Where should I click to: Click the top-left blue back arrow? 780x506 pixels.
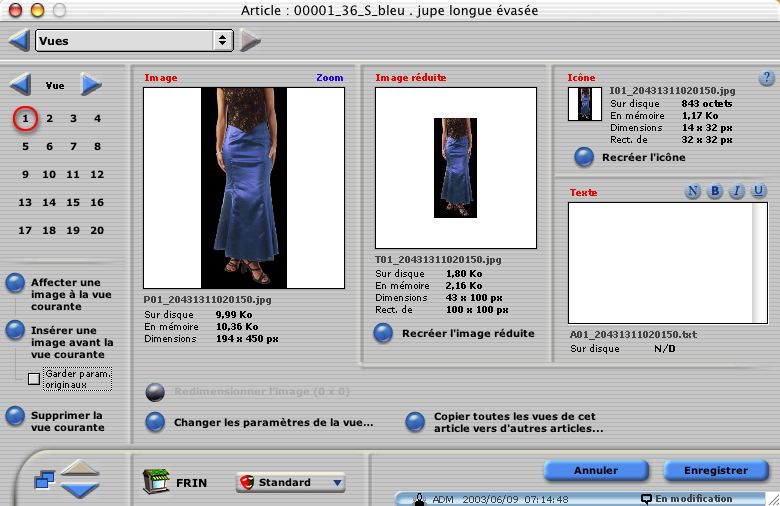[x=18, y=41]
